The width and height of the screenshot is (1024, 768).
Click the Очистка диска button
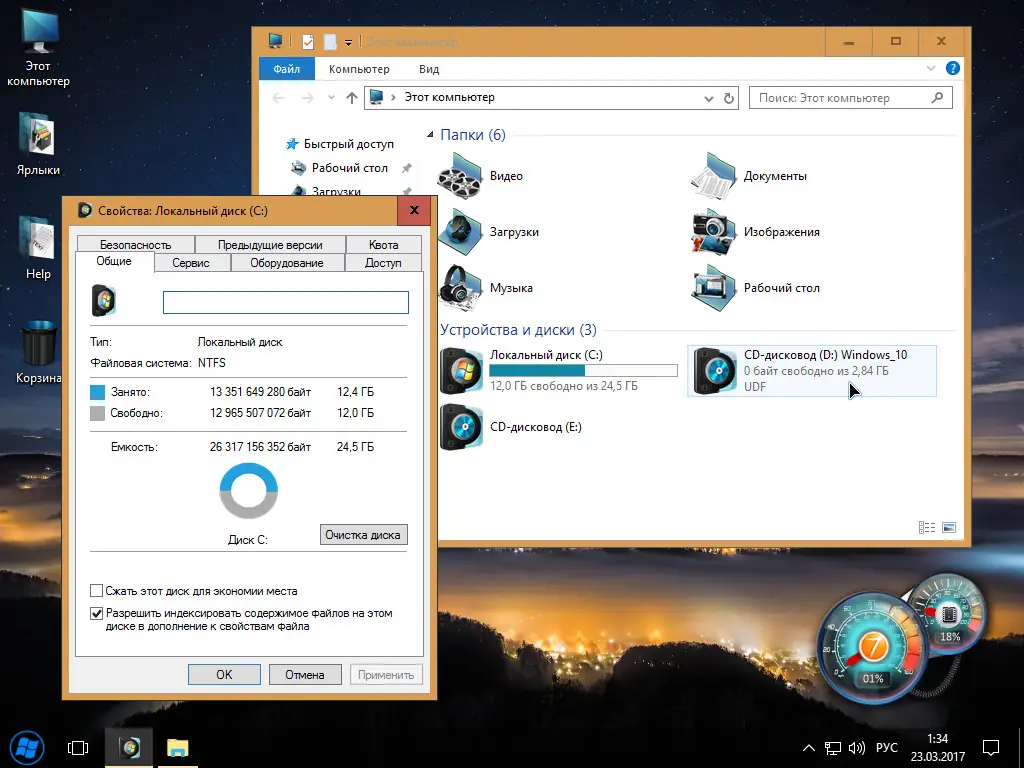click(x=364, y=535)
